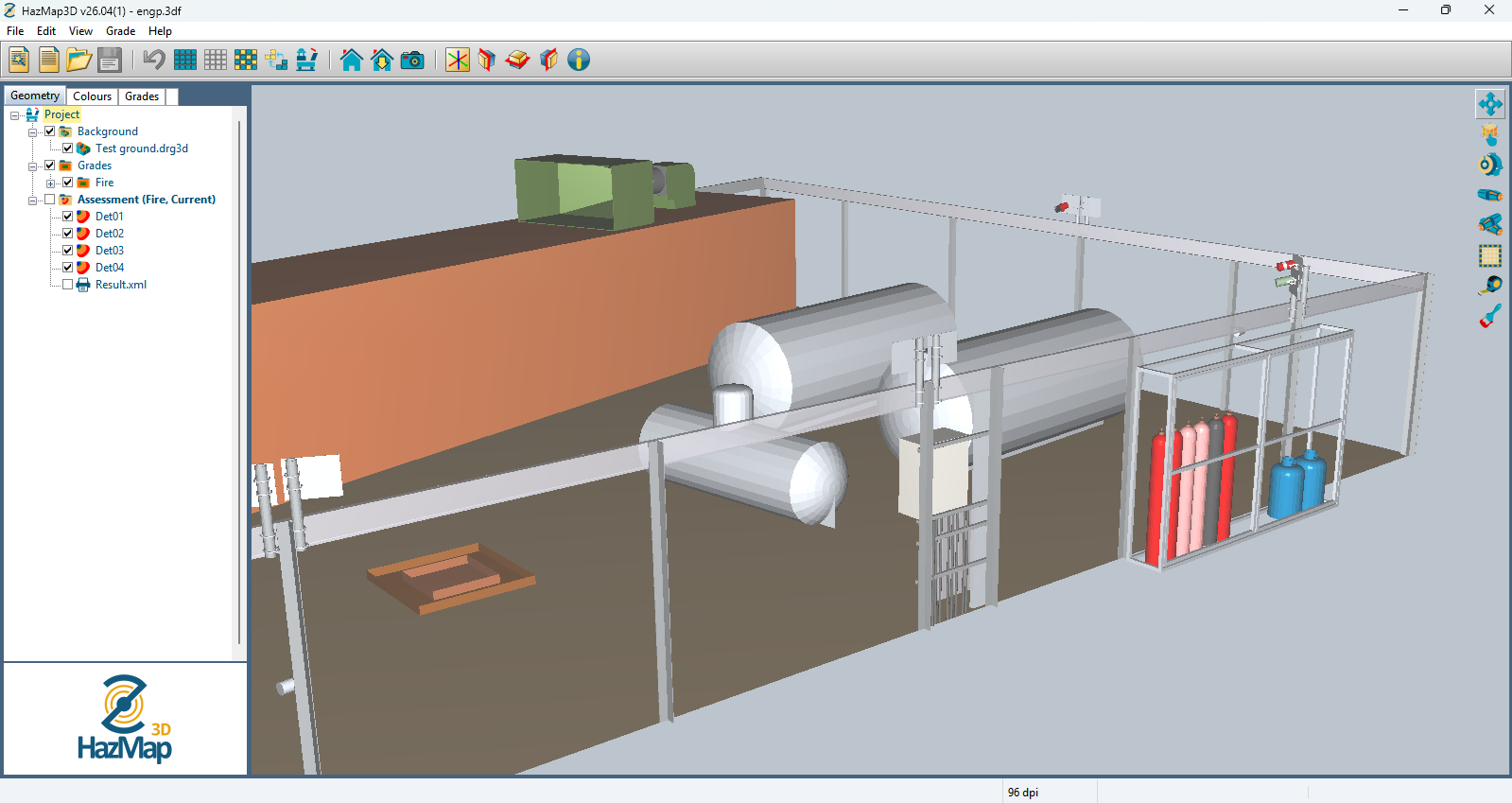
Task: Click the cube with hand select tool
Action: point(1490,134)
